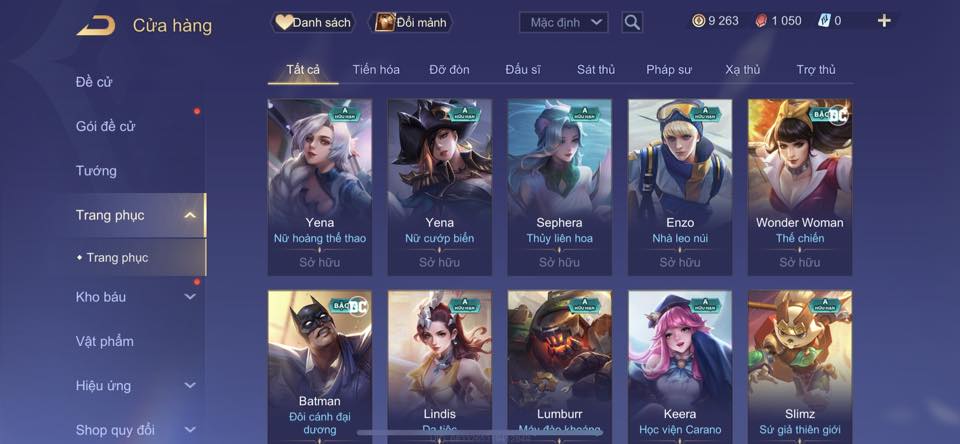960x444 pixels.
Task: Tap the blue voucher currency icon
Action: (x=824, y=21)
